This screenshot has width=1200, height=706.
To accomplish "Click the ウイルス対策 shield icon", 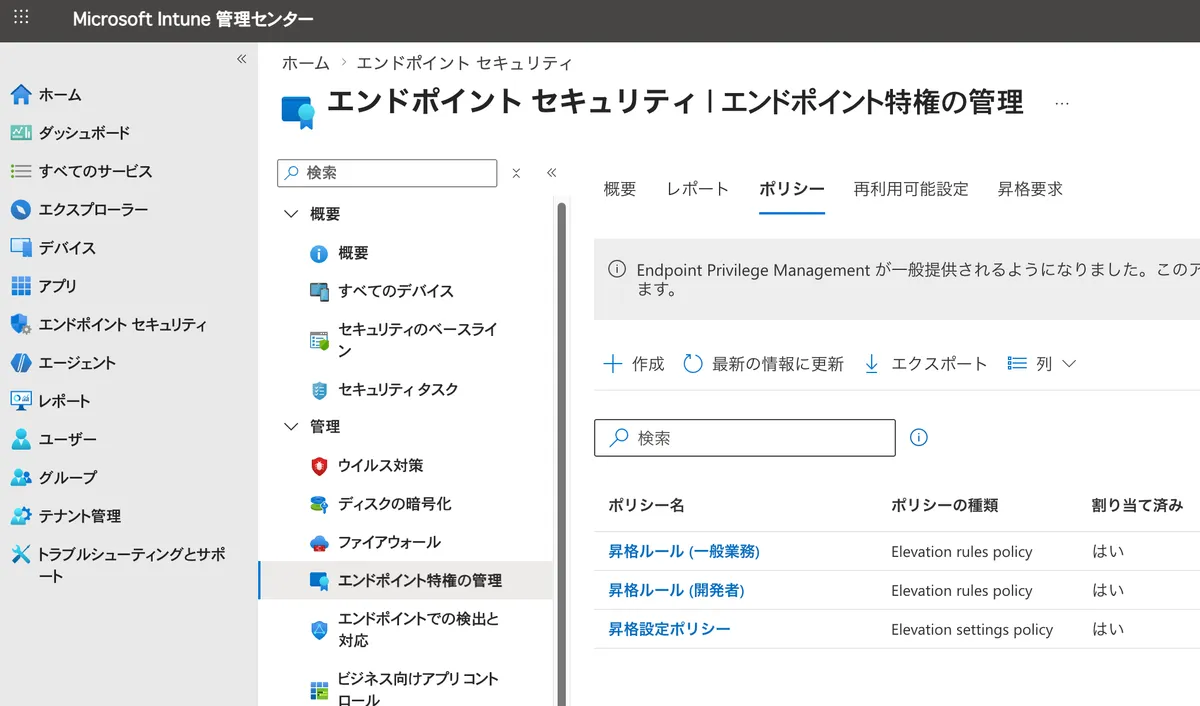I will [x=319, y=466].
